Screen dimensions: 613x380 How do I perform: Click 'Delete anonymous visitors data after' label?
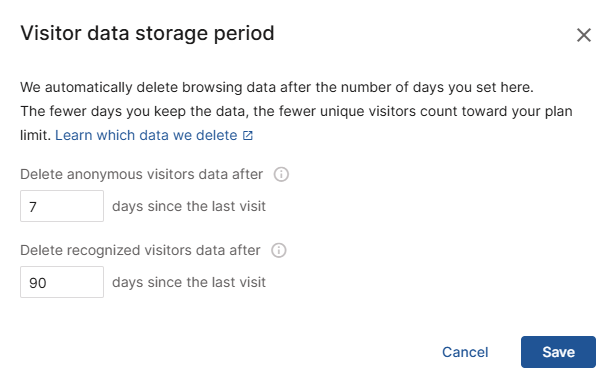coord(142,174)
